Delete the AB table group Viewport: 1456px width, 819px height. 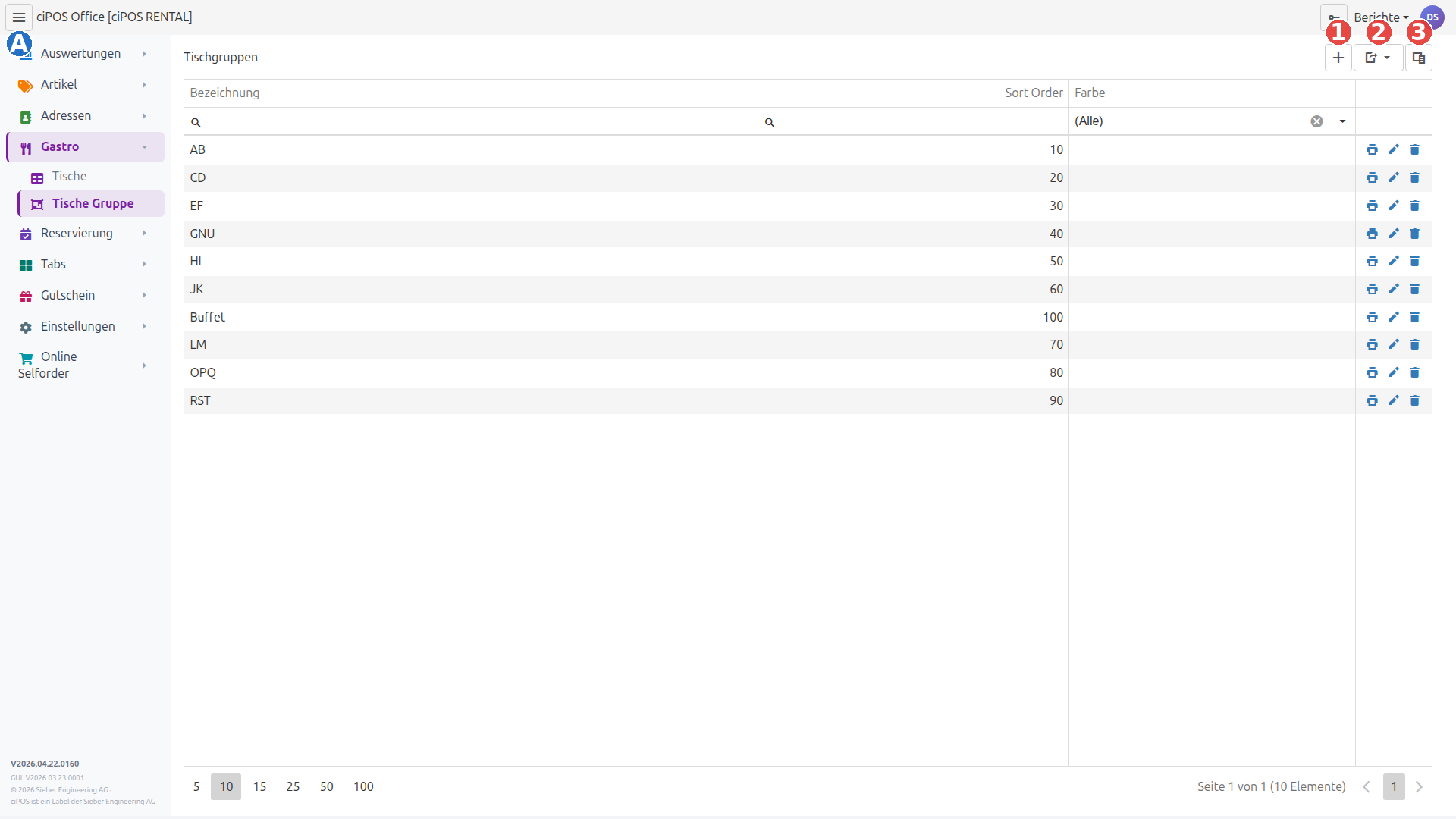[1414, 149]
